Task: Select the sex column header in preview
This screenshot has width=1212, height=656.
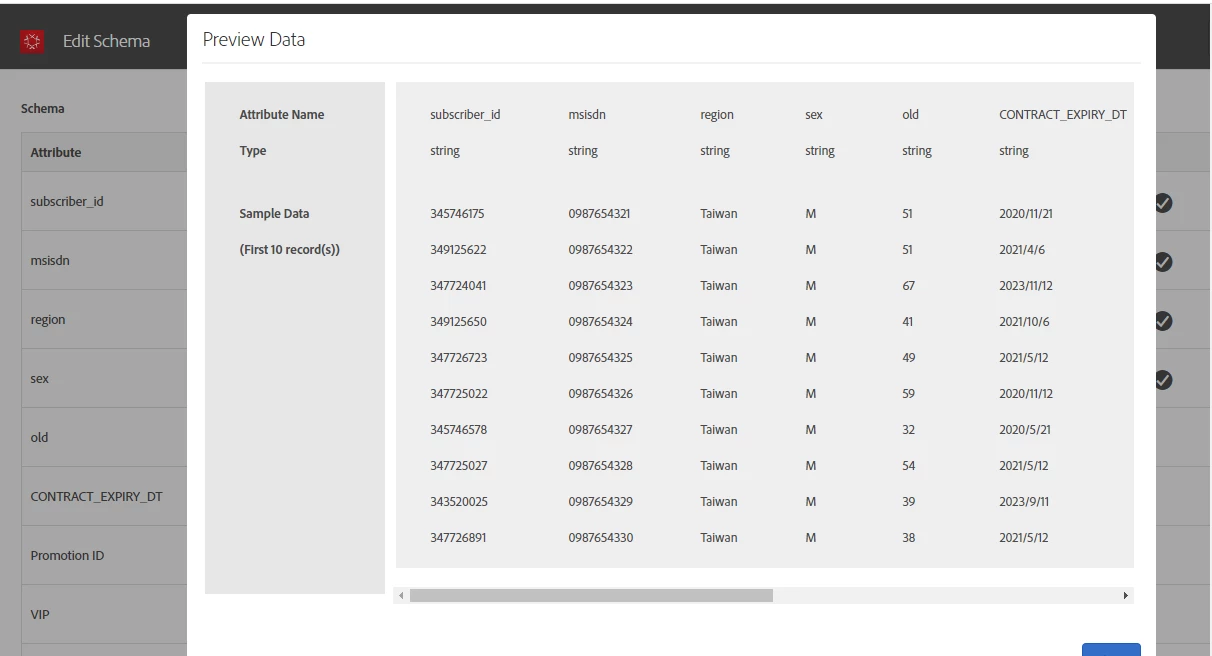Action: coord(814,115)
